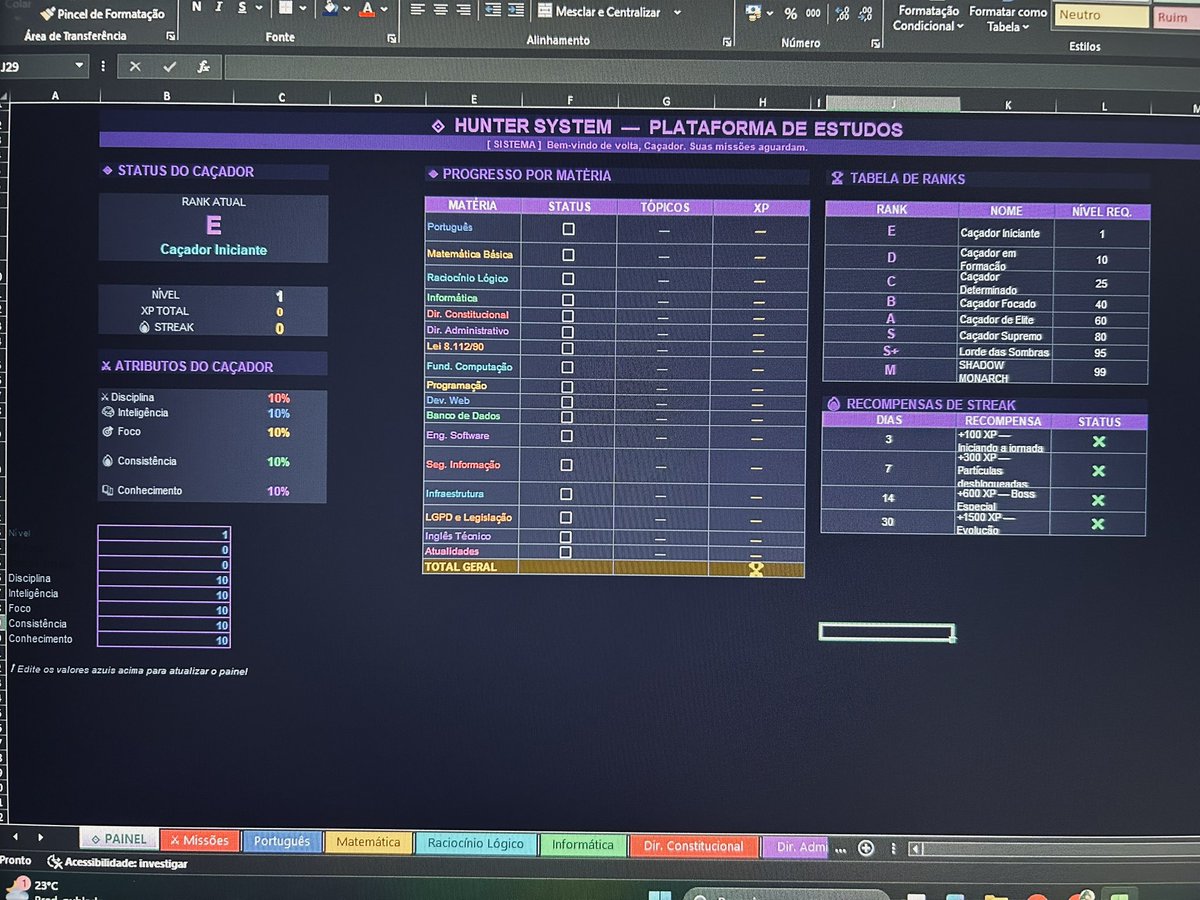Show more sheet tabs with ellipsis button
Viewport: 1200px width, 900px height.
(x=842, y=850)
